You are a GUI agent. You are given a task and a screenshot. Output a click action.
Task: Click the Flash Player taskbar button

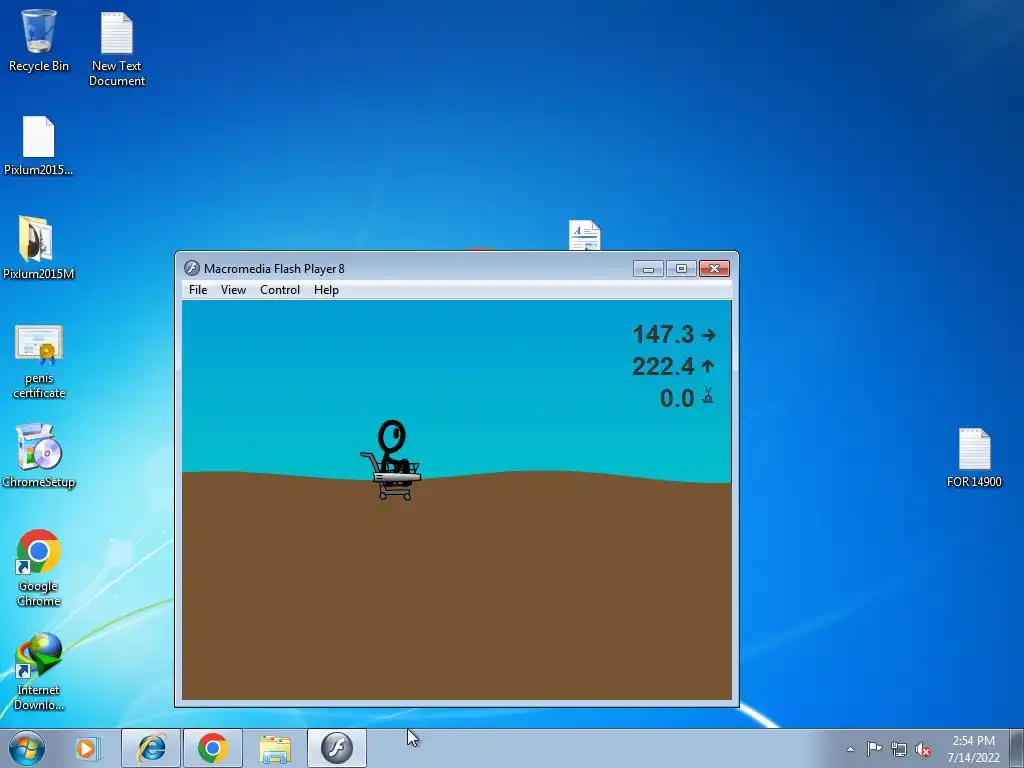337,748
